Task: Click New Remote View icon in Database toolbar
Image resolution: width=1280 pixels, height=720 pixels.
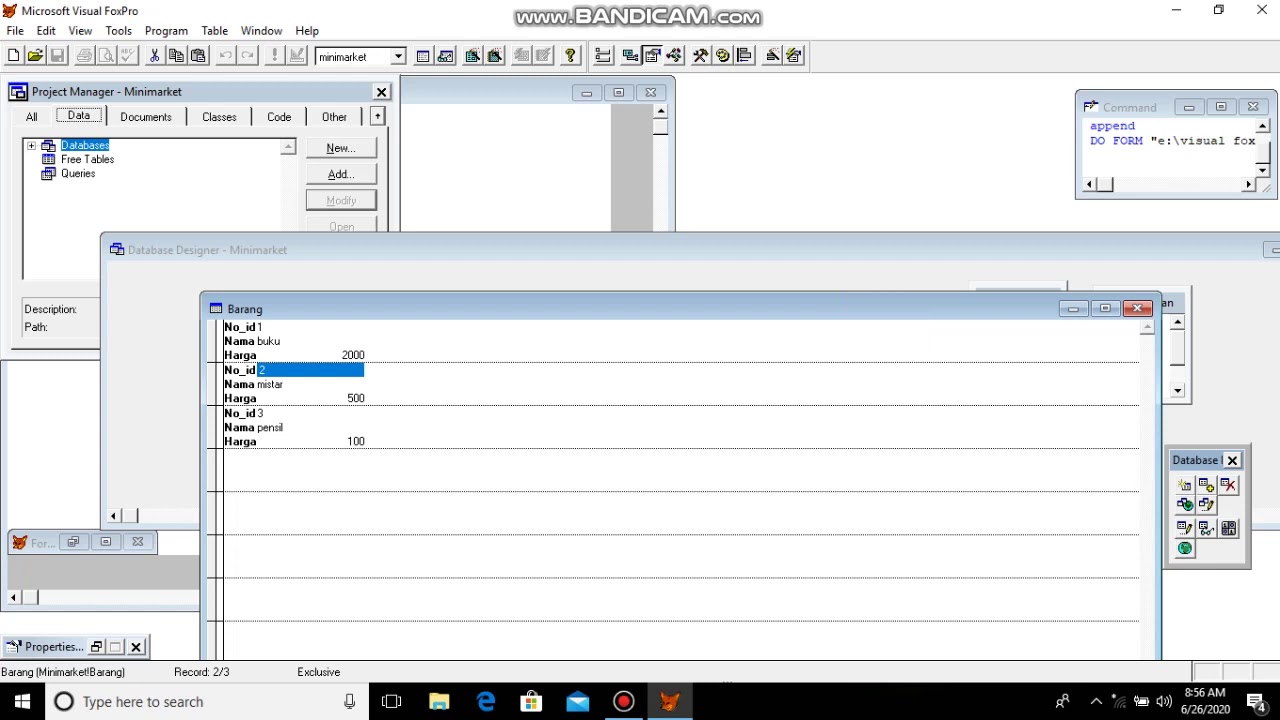Action: [1185, 505]
